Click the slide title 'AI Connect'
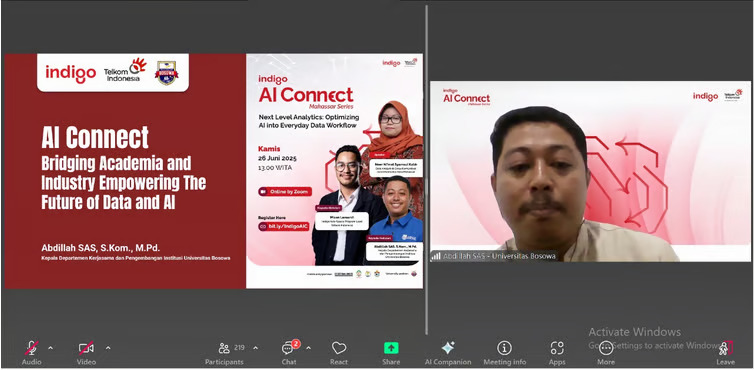 pos(95,138)
